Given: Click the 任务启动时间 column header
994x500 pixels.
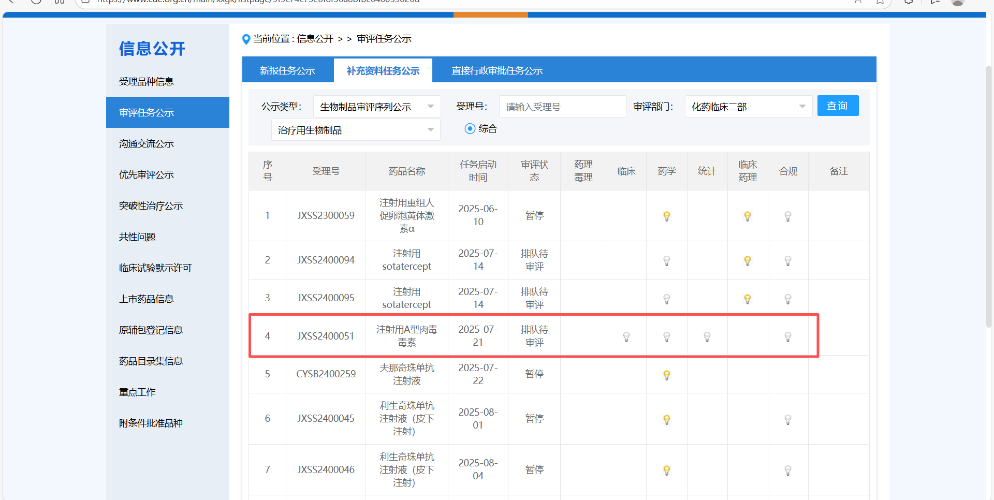Looking at the screenshot, I should [479, 171].
